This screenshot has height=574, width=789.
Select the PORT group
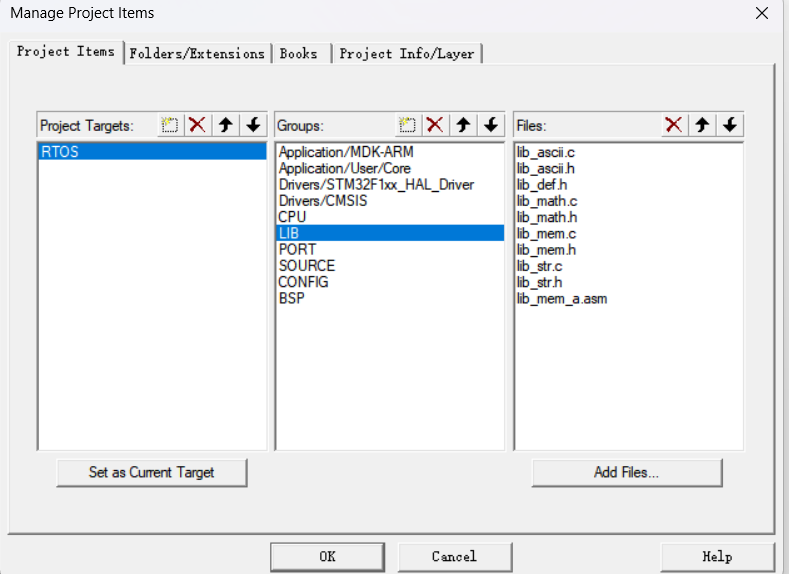(x=390, y=250)
